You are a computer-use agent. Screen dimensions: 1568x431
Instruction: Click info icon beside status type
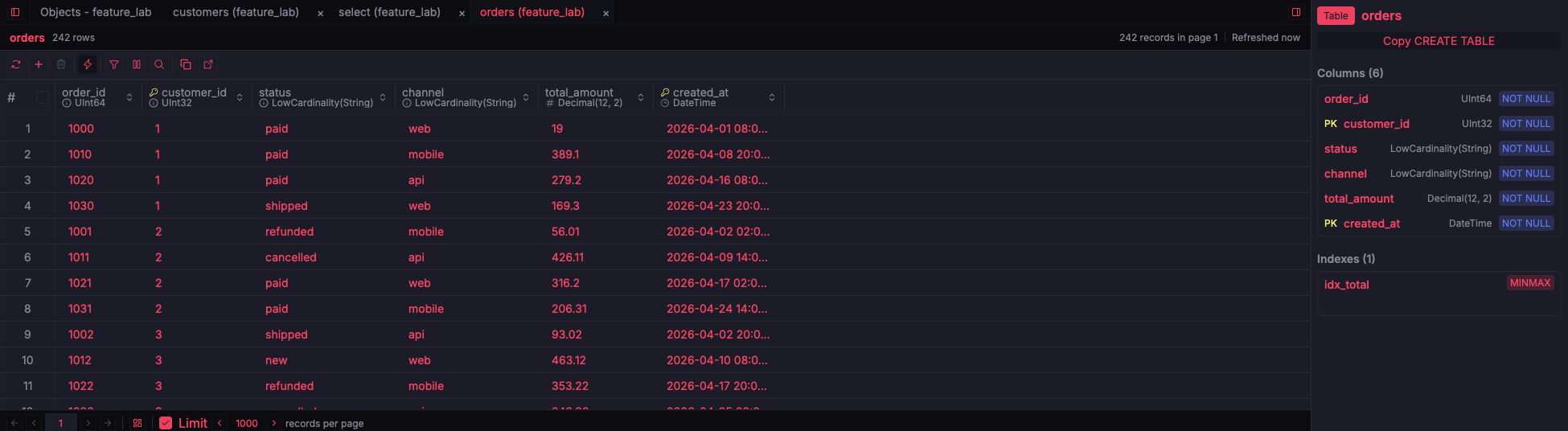(264, 103)
